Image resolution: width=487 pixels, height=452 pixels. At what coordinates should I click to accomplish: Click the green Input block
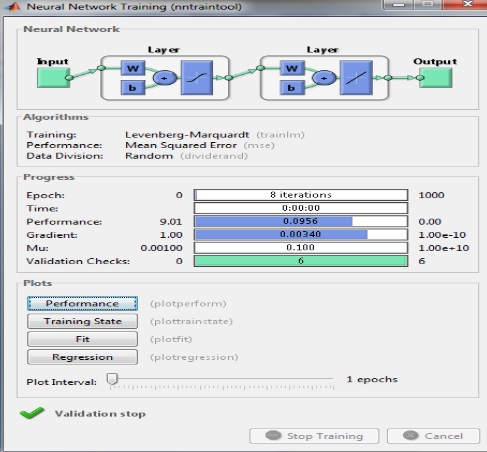[x=53, y=78]
